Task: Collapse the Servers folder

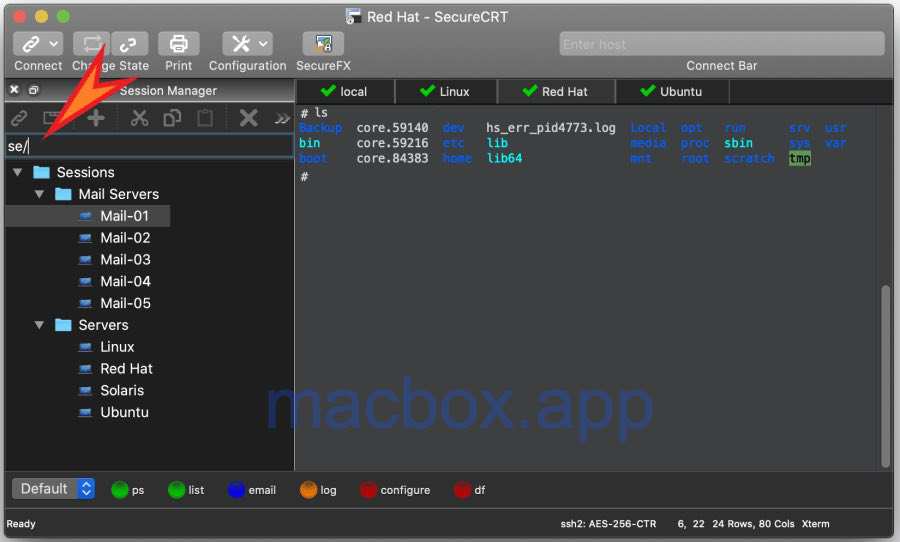Action: (39, 325)
